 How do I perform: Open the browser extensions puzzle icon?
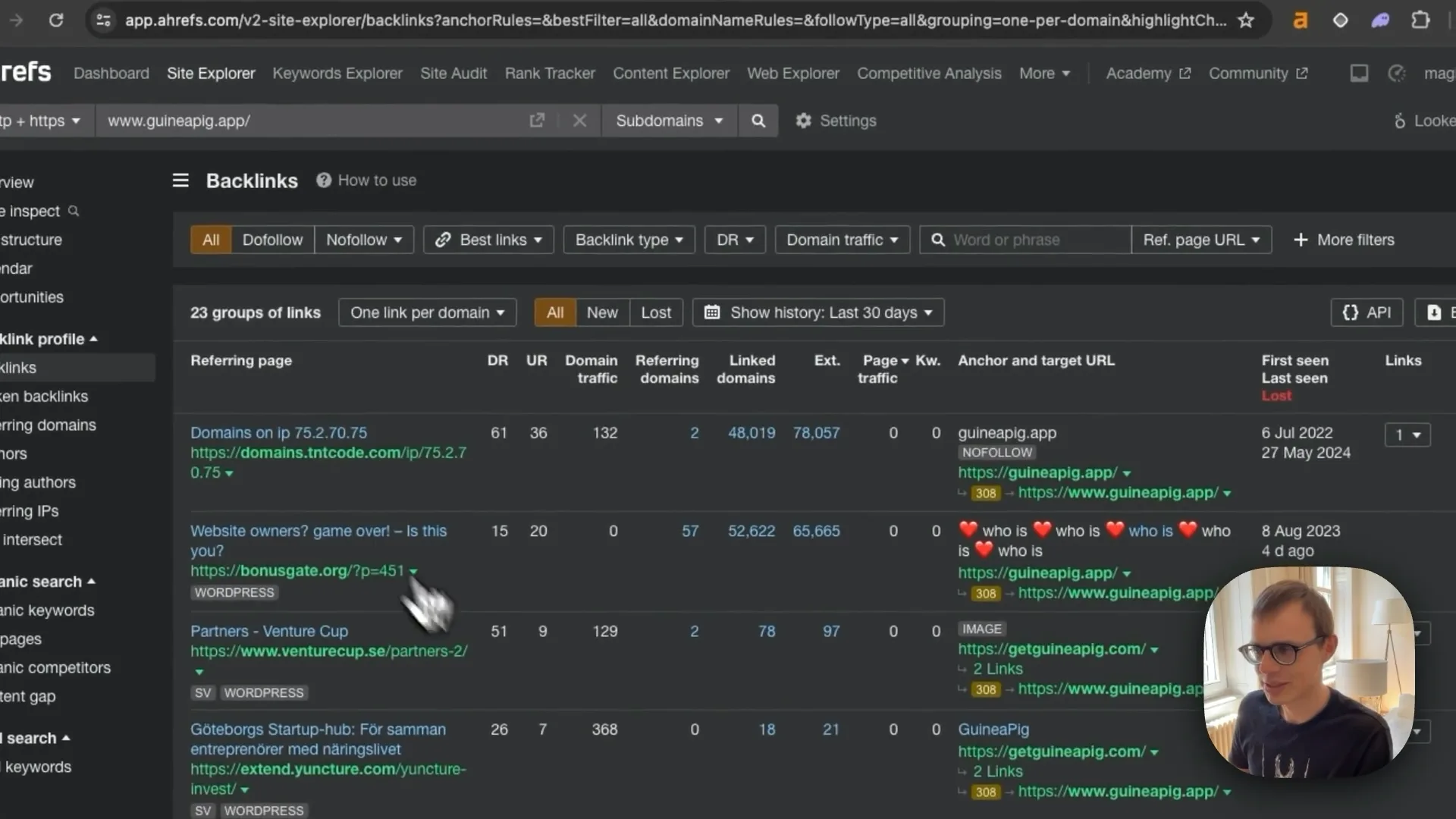[x=1420, y=20]
